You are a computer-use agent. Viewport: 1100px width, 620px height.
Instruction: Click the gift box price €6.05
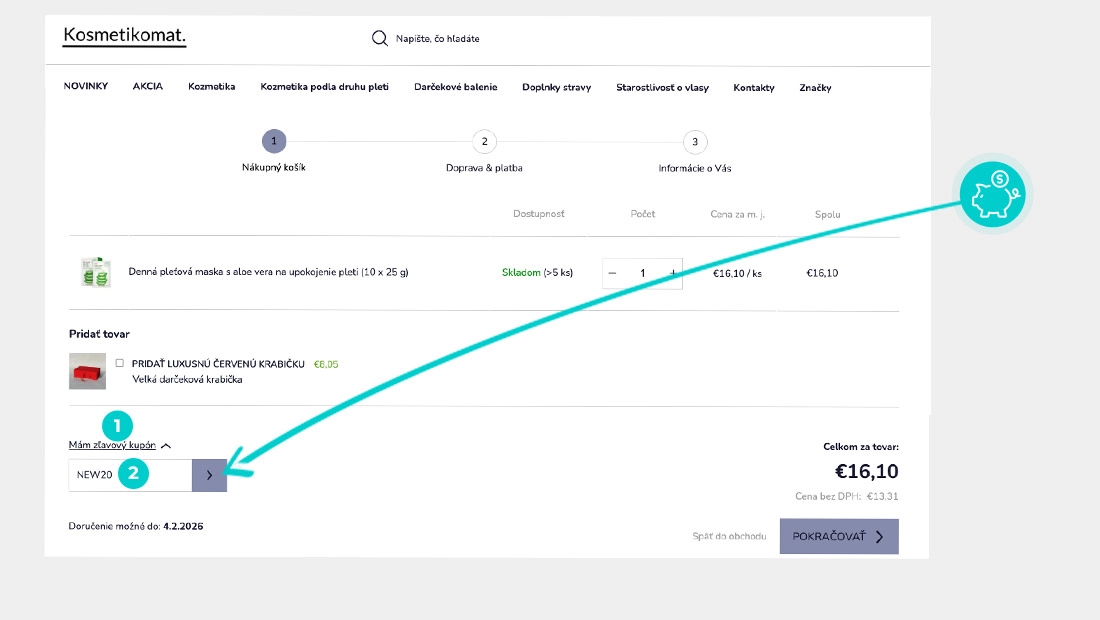tap(326, 364)
